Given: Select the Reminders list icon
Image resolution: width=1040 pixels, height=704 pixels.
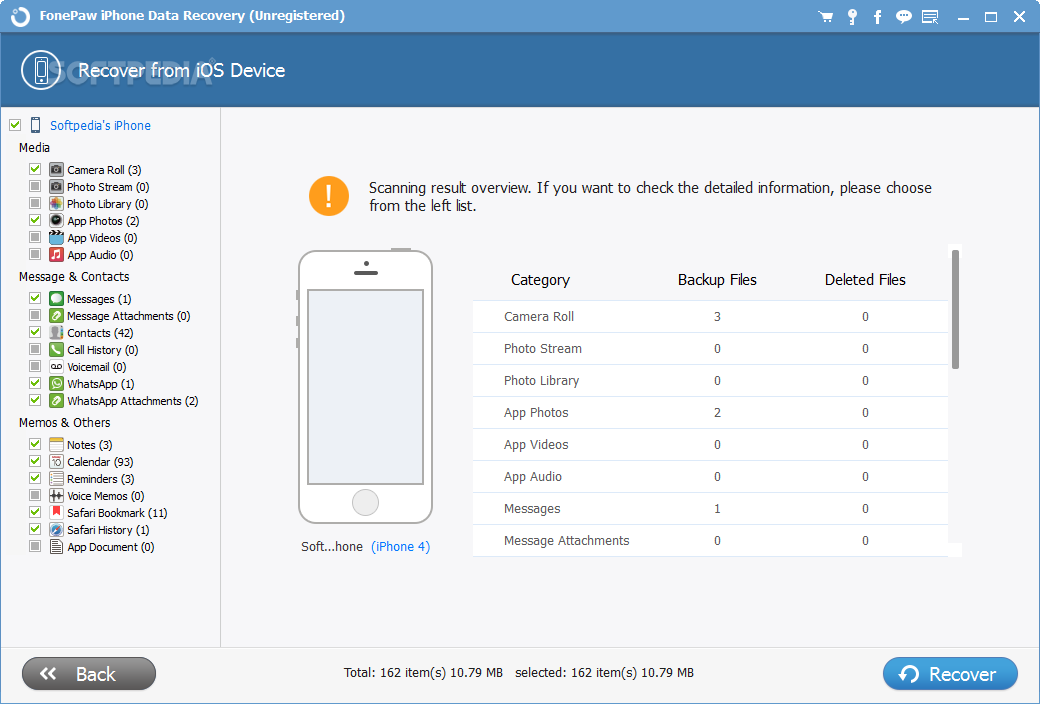Looking at the screenshot, I should 56,478.
